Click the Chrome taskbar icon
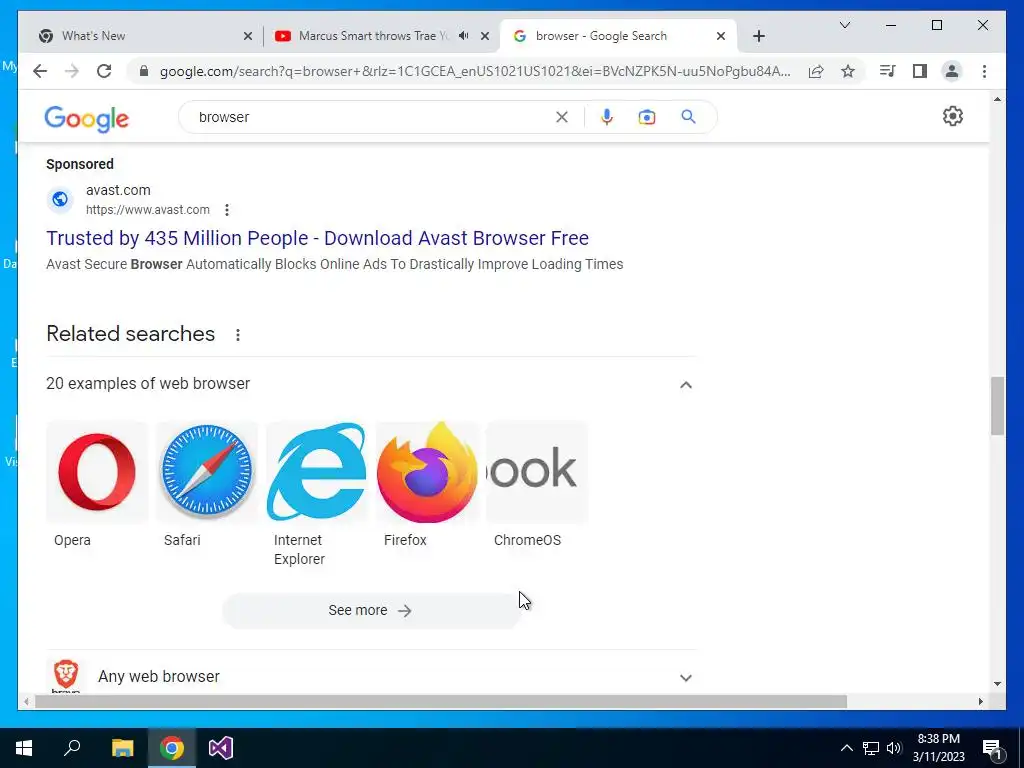Screen dimensions: 1024x768 click(x=171, y=748)
